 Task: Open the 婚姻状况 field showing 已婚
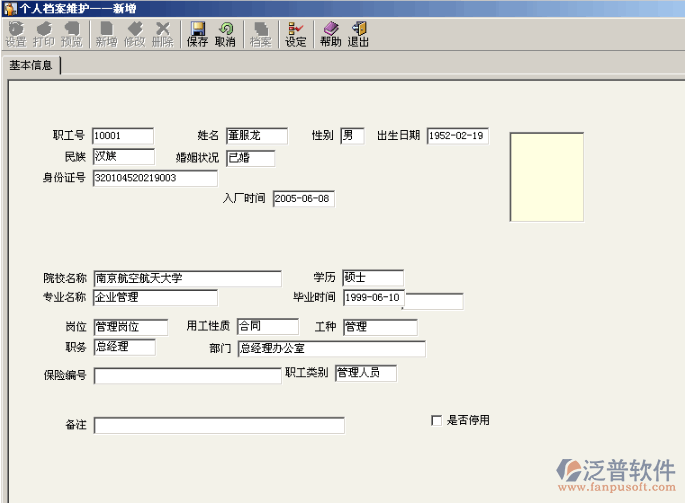(x=249, y=158)
